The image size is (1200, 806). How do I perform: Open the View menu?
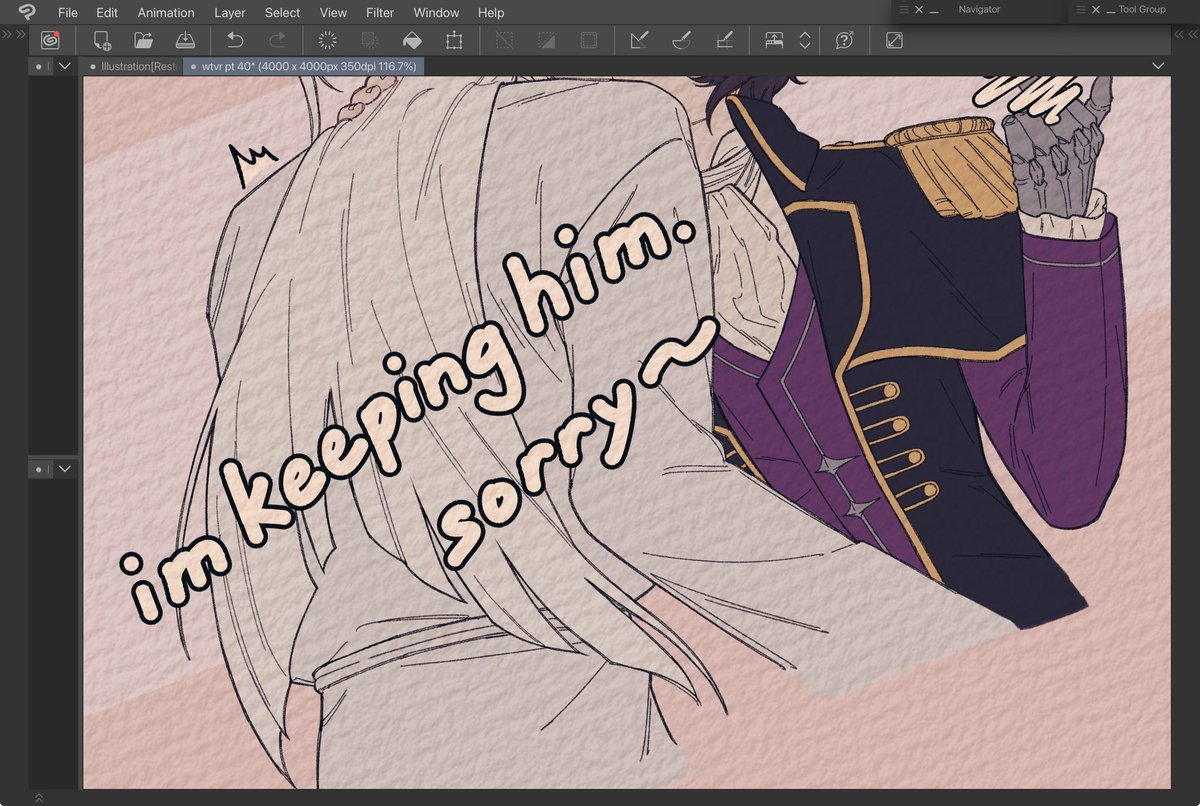pyautogui.click(x=333, y=13)
